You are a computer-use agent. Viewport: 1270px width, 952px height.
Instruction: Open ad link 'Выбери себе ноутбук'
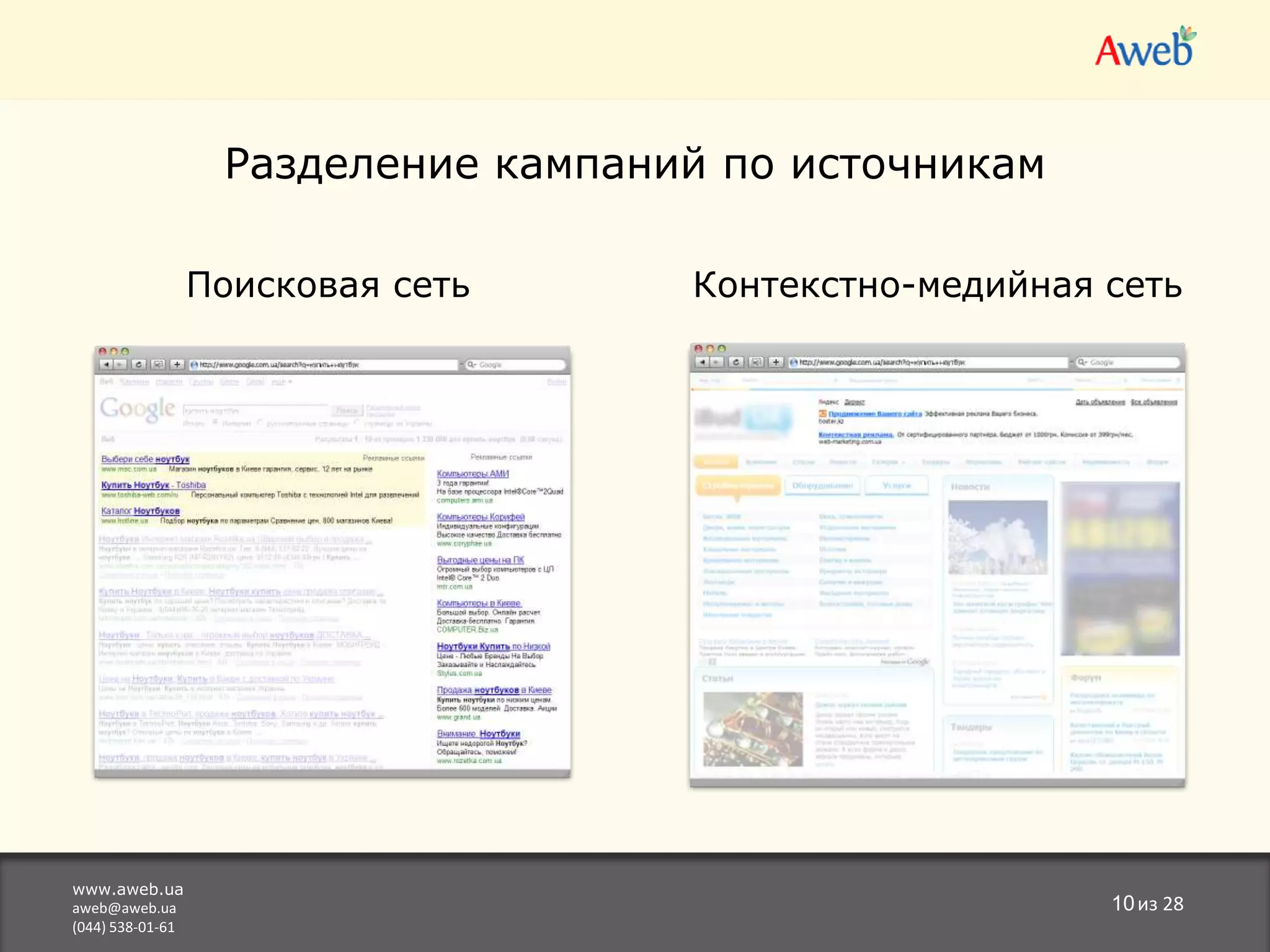point(145,459)
